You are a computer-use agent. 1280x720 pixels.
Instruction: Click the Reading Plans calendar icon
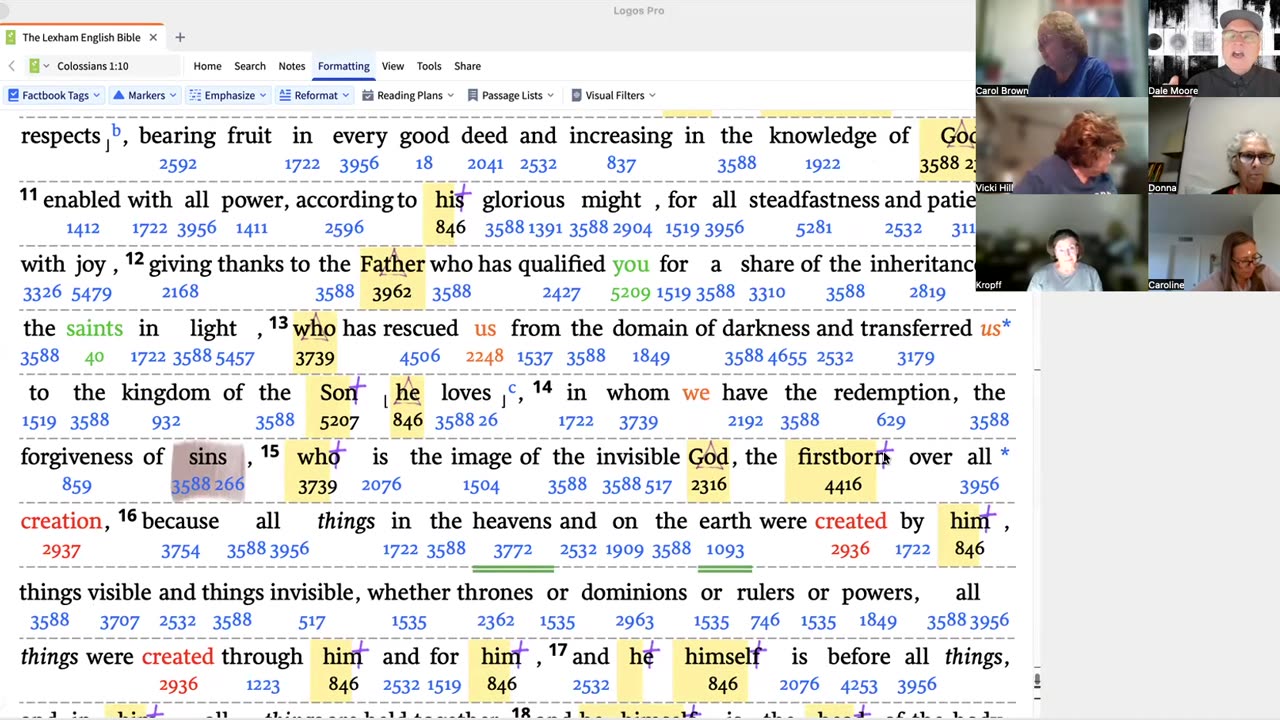coord(368,96)
